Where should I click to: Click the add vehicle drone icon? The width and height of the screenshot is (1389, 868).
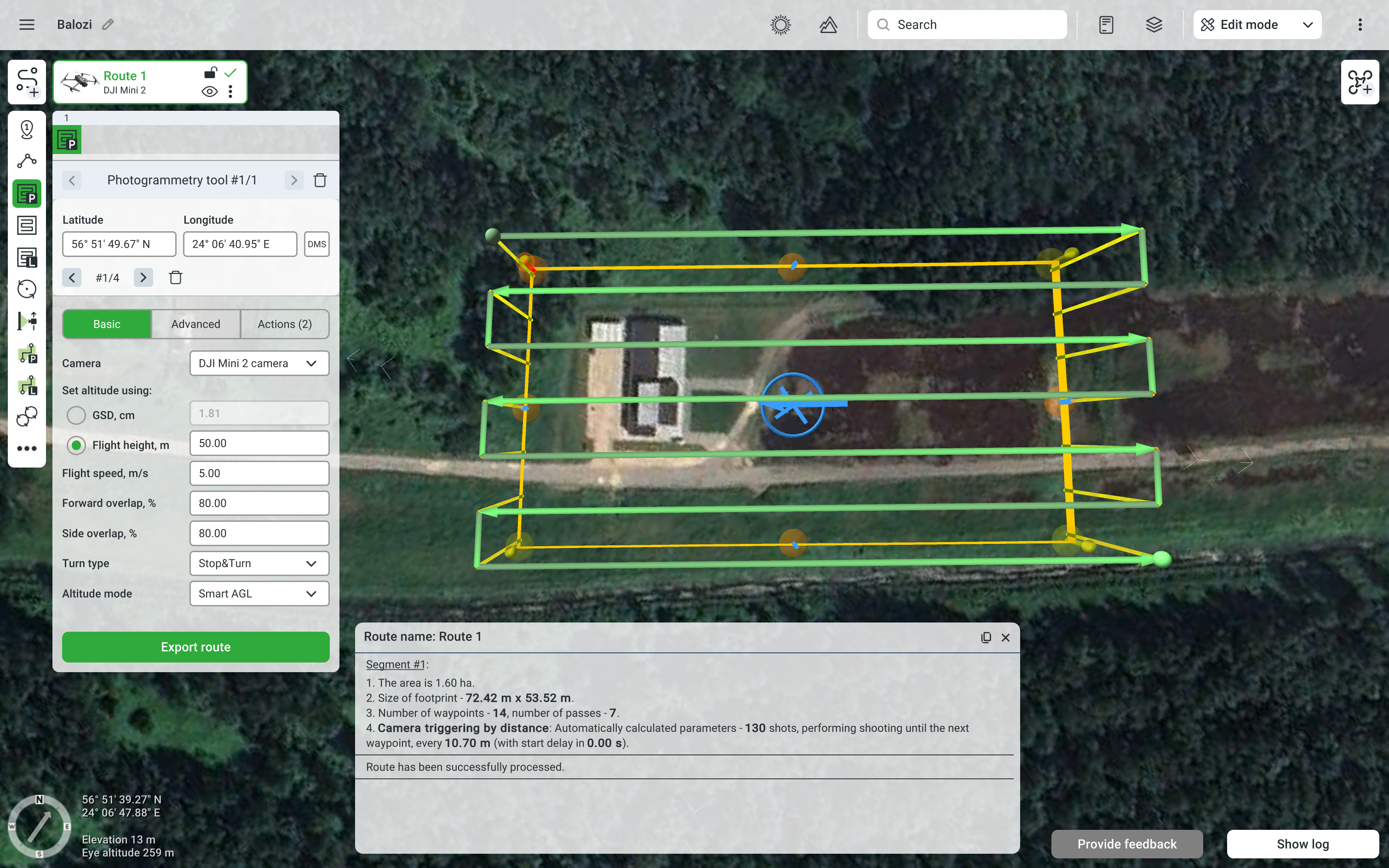click(1359, 82)
